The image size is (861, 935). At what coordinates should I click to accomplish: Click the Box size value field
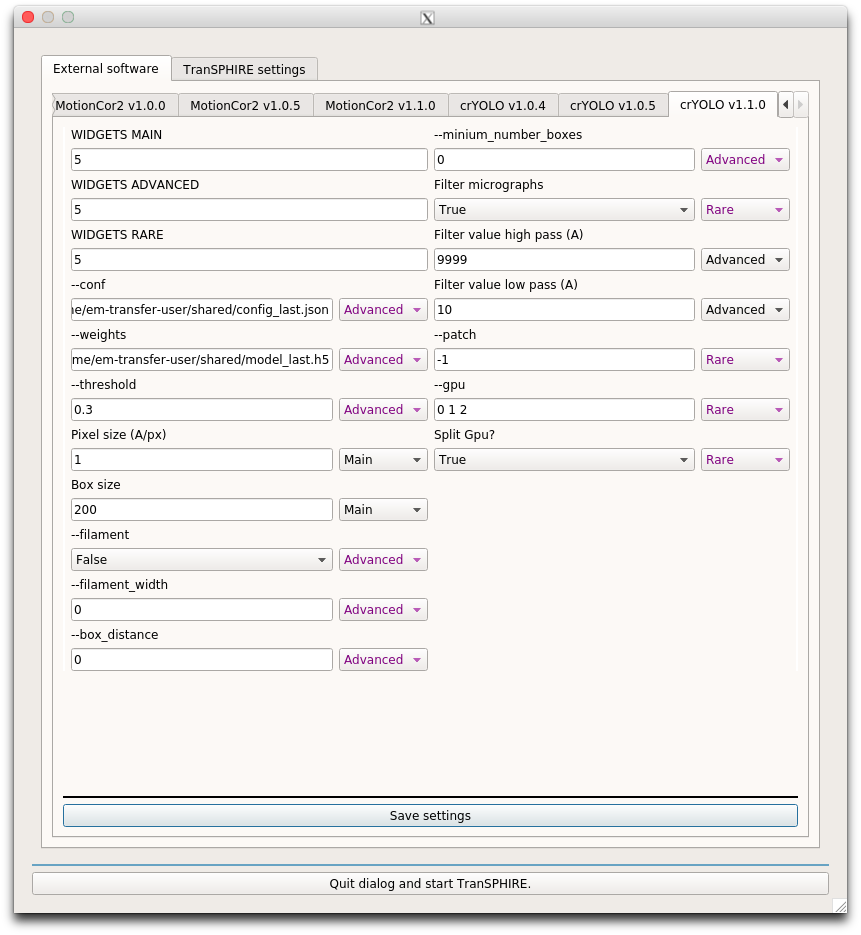pos(201,509)
